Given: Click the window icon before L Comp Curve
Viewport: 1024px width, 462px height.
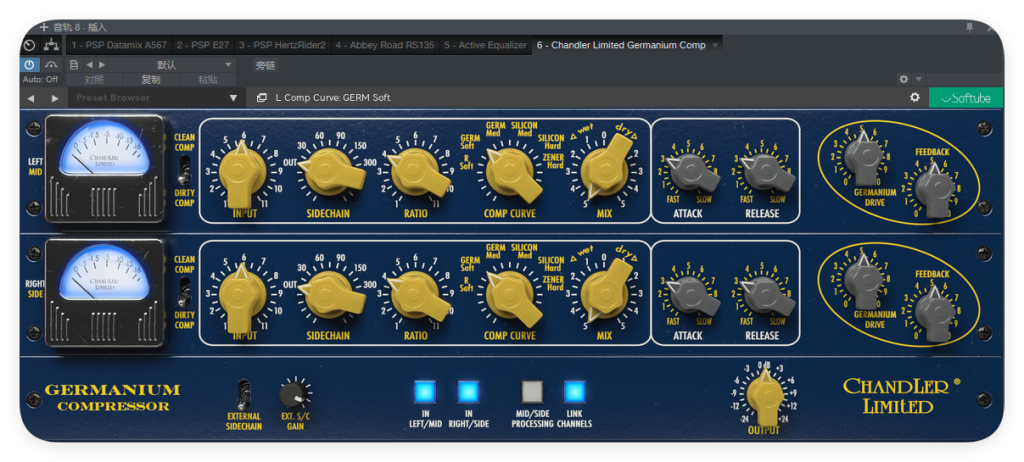Looking at the screenshot, I should pyautogui.click(x=261, y=98).
